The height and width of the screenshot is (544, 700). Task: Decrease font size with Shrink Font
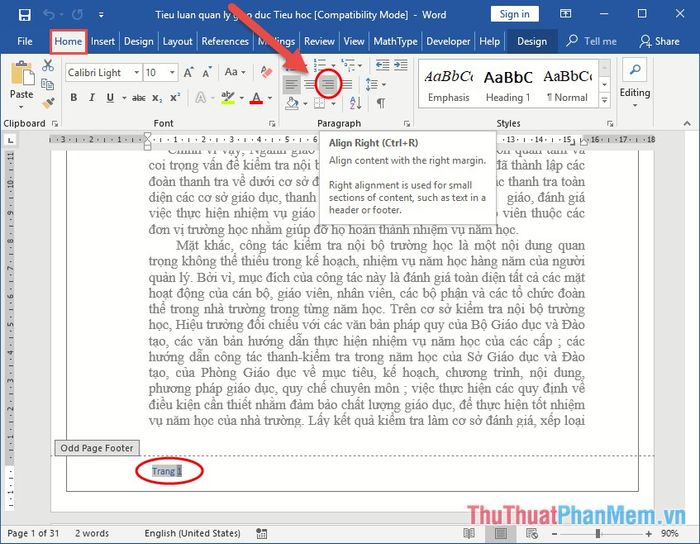[206, 72]
